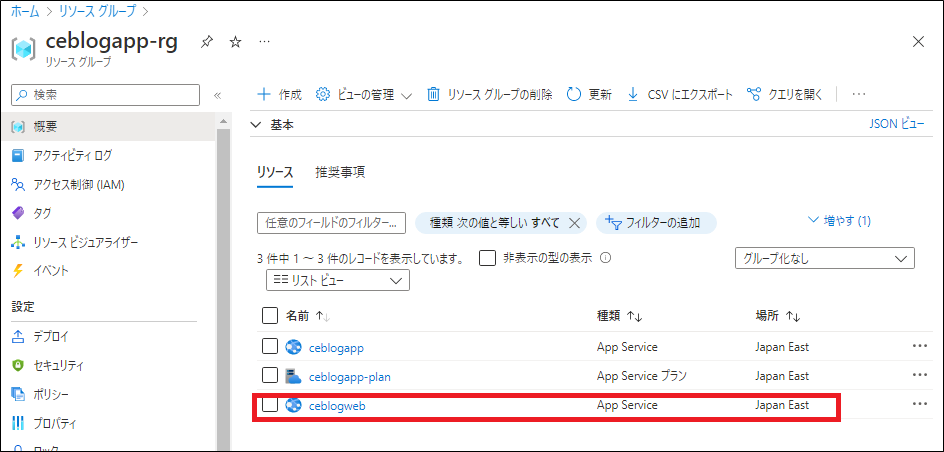The height and width of the screenshot is (452, 944).
Task: Click App Service プラン type cell
Action: [x=642, y=376]
